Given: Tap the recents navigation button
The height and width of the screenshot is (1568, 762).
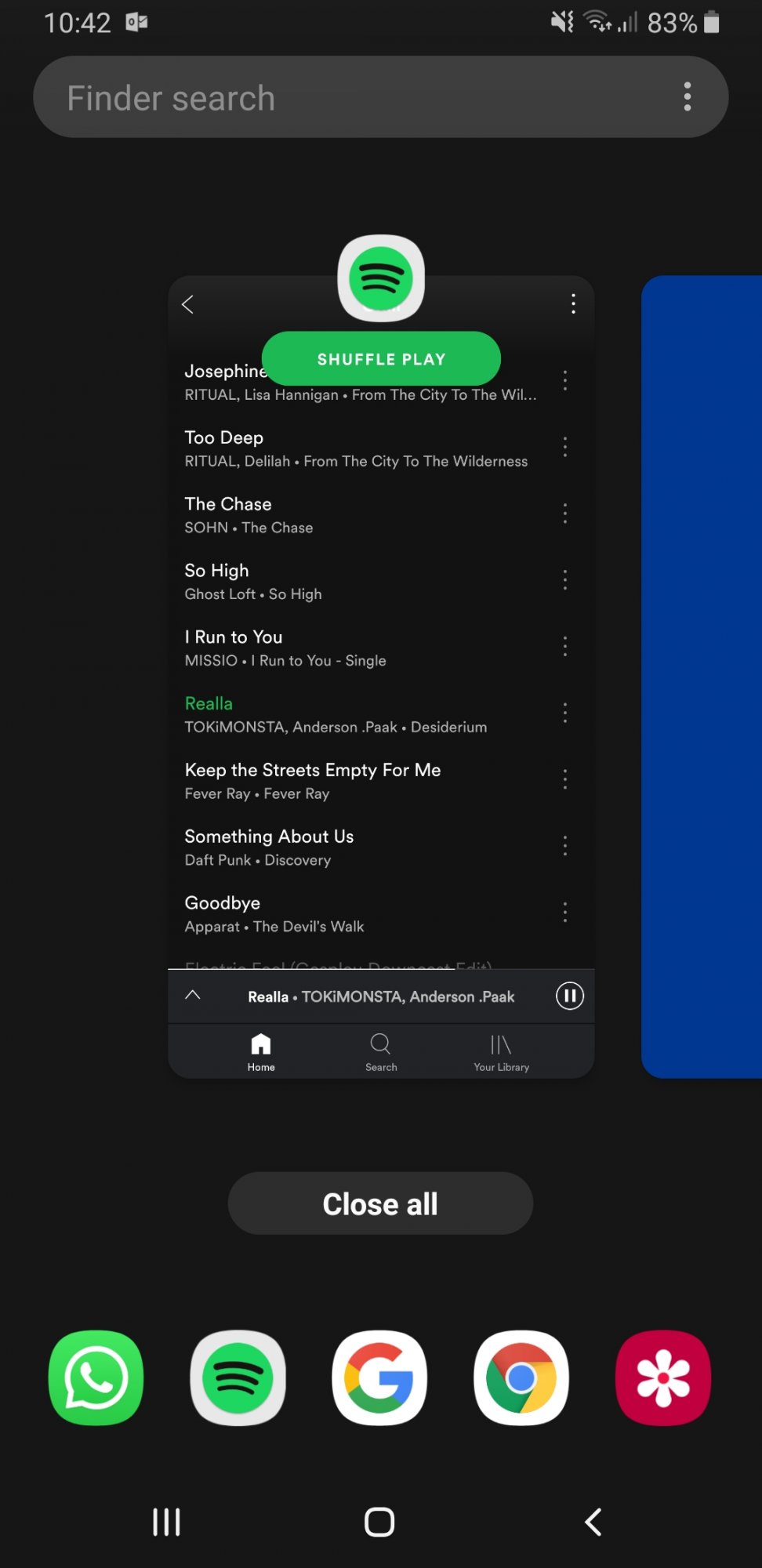Looking at the screenshot, I should [166, 1522].
